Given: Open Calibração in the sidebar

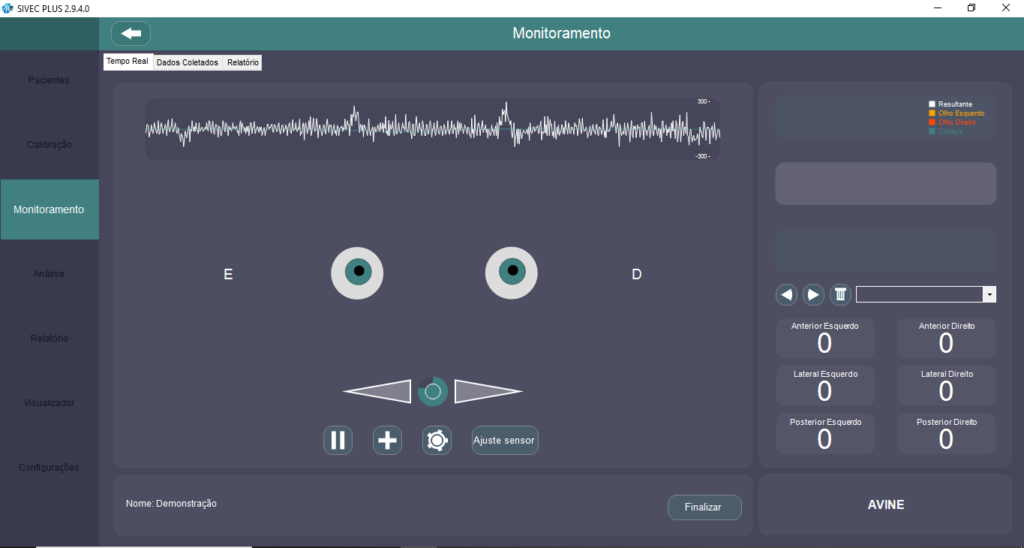Looking at the screenshot, I should click(49, 145).
